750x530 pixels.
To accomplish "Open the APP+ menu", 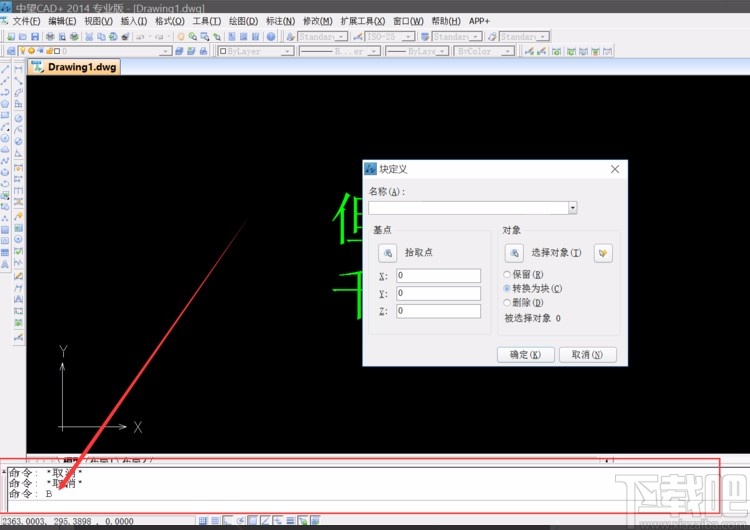I will [479, 21].
